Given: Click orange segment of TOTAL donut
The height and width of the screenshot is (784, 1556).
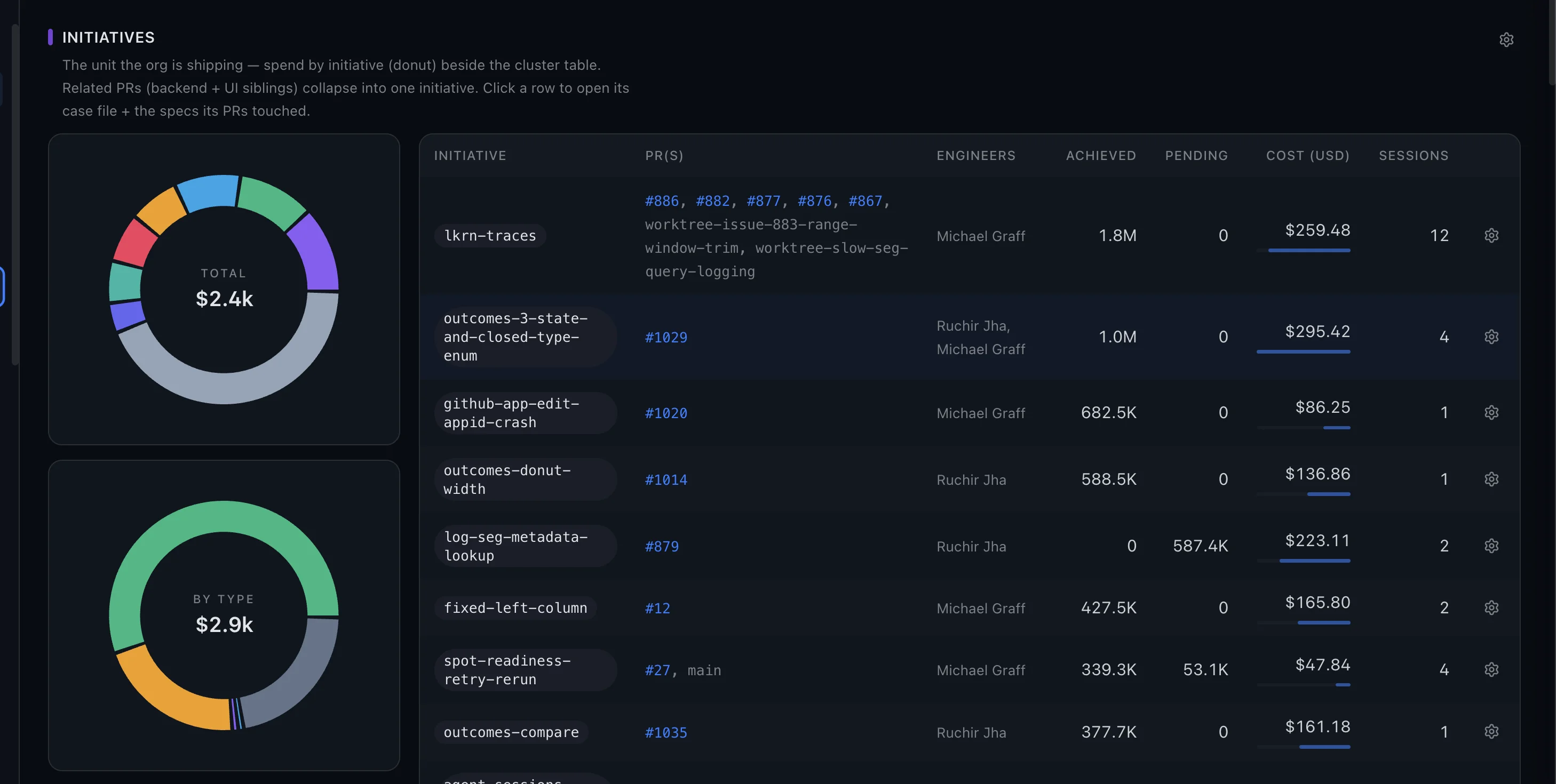Looking at the screenshot, I should (161, 212).
